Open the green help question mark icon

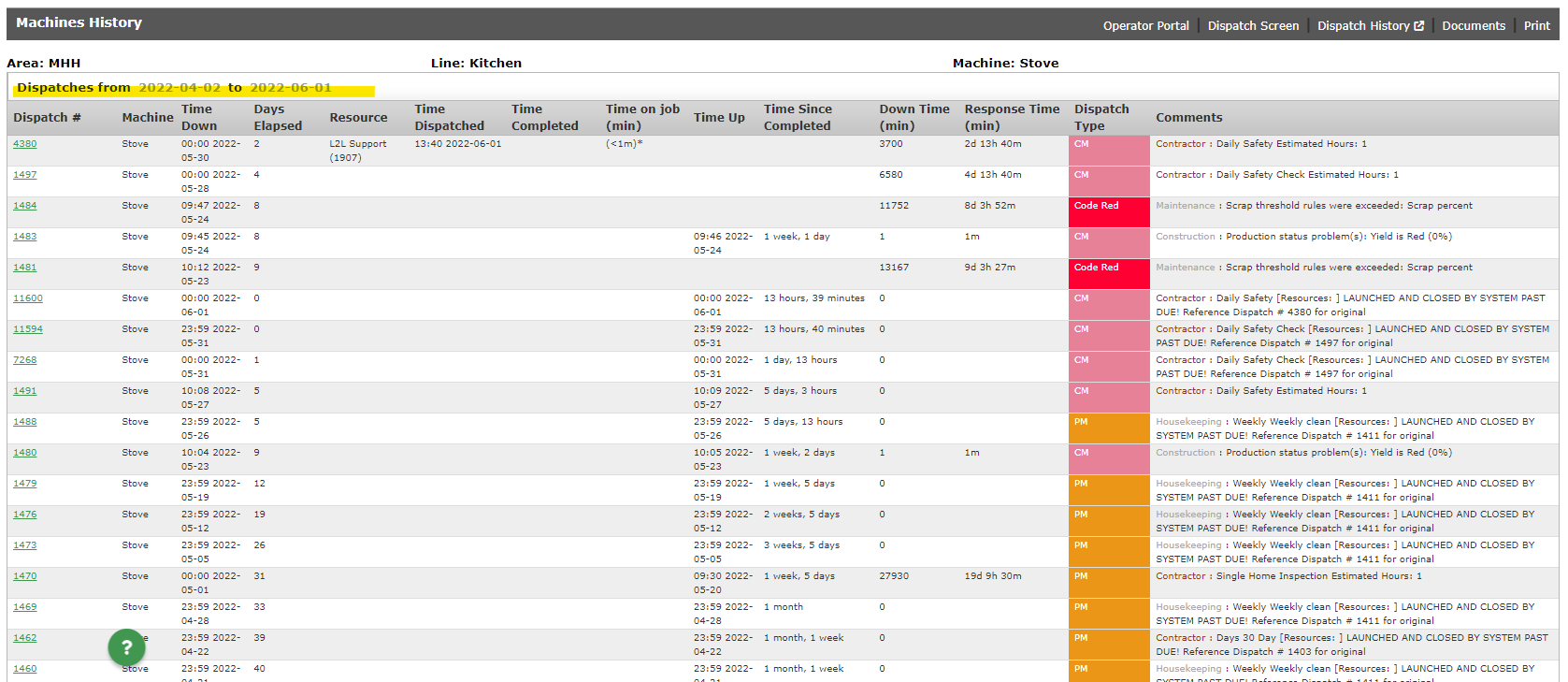click(127, 647)
